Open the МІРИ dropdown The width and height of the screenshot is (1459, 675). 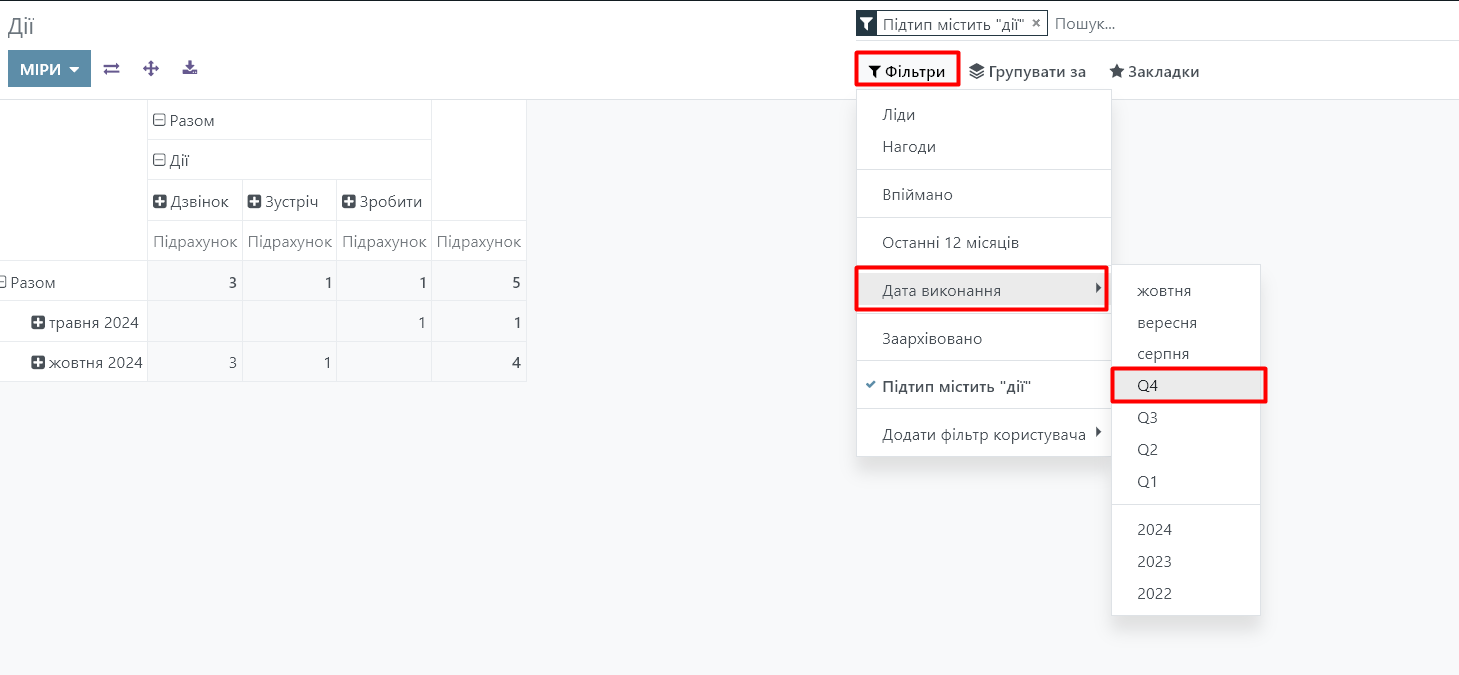tap(49, 69)
